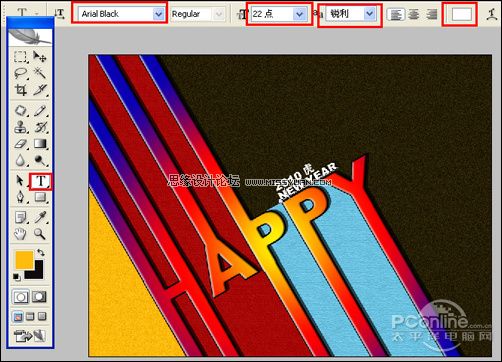Open the 锐利 anti-aliasing dropdown
This screenshot has height=362, width=502.
pyautogui.click(x=369, y=14)
